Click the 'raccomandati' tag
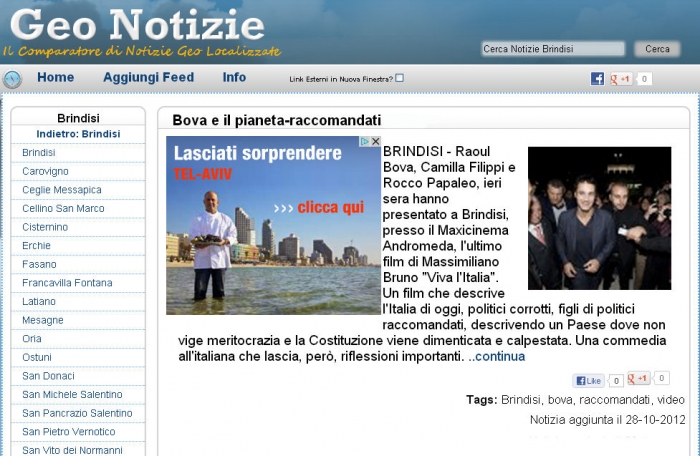This screenshot has height=456, width=700. (x=614, y=400)
